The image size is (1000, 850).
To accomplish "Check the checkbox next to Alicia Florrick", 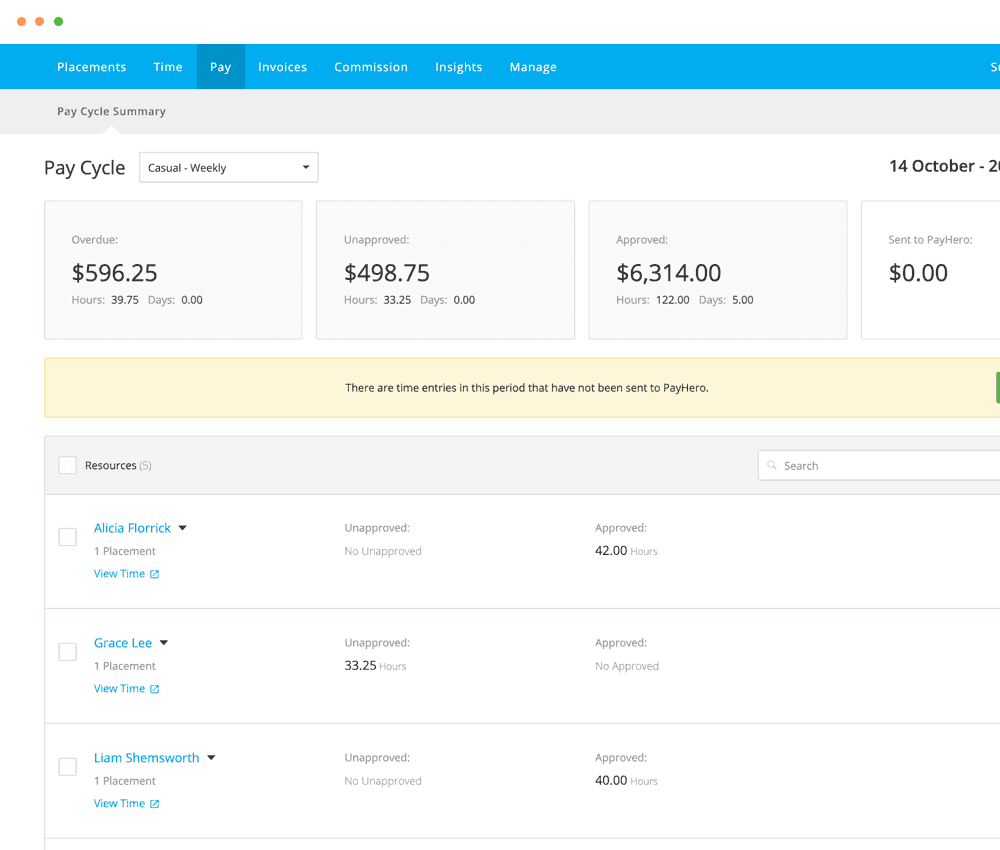I will click(x=67, y=537).
